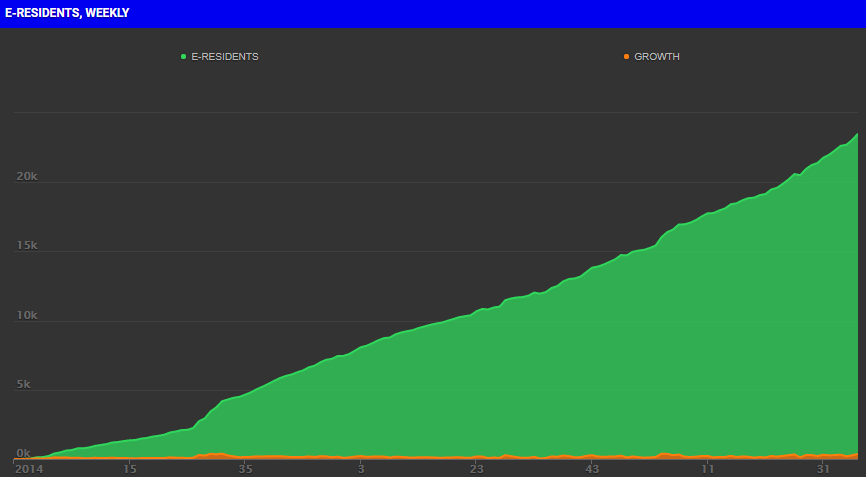The height and width of the screenshot is (477, 866).
Task: Click the week 31 x-axis label
Action: [x=823, y=469]
